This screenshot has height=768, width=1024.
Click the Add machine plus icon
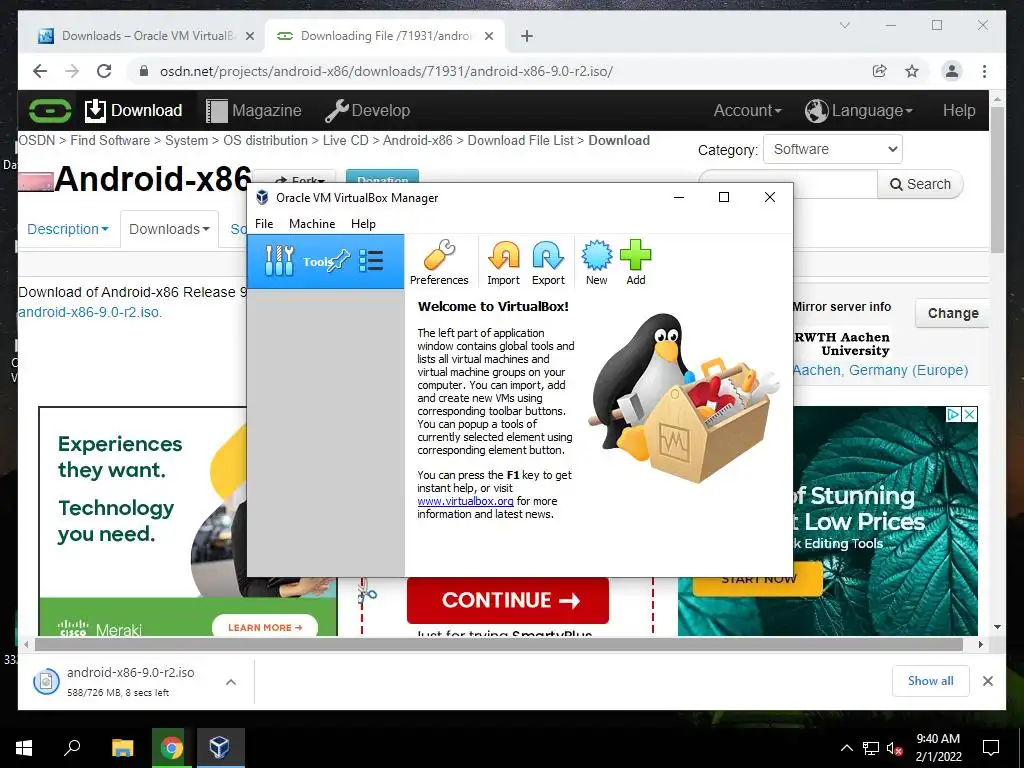pyautogui.click(x=635, y=263)
